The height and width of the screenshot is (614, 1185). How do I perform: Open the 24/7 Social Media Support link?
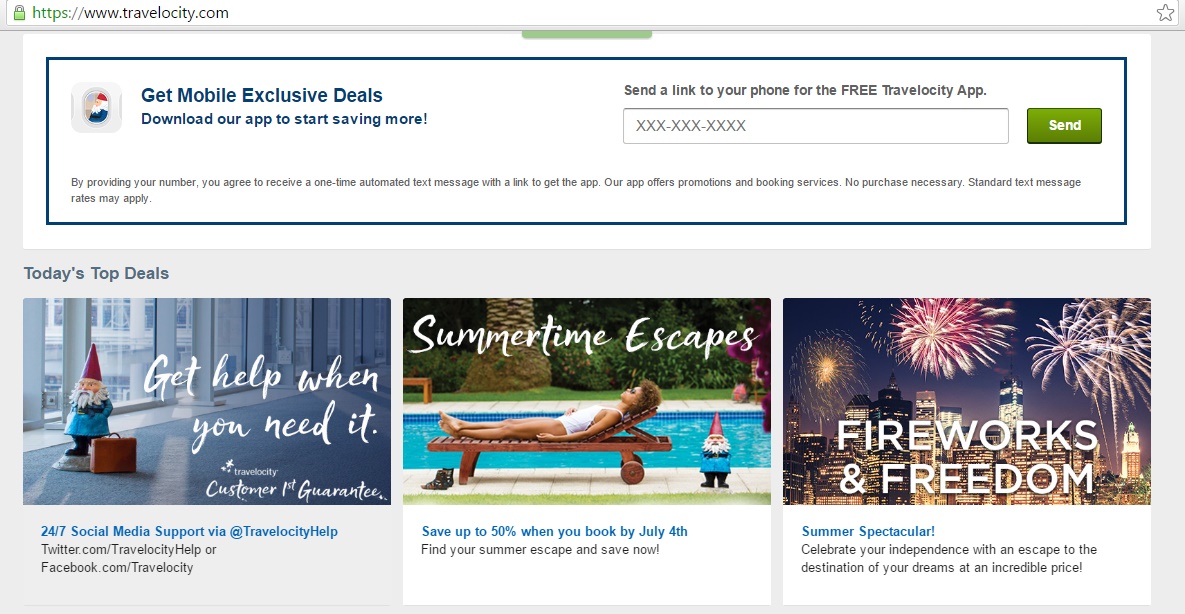point(189,532)
